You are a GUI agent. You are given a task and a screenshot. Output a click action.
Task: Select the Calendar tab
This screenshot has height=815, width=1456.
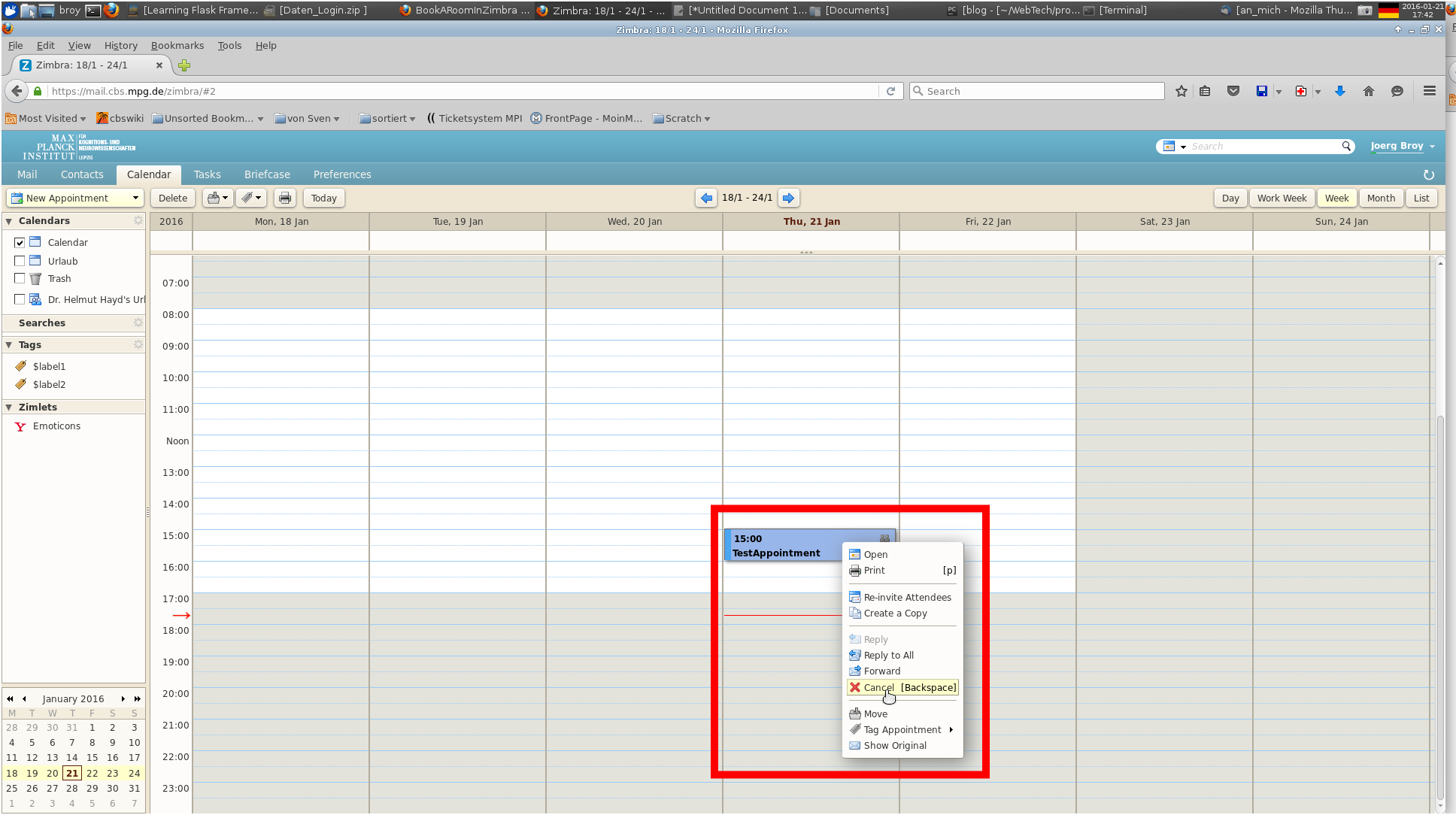tap(149, 174)
